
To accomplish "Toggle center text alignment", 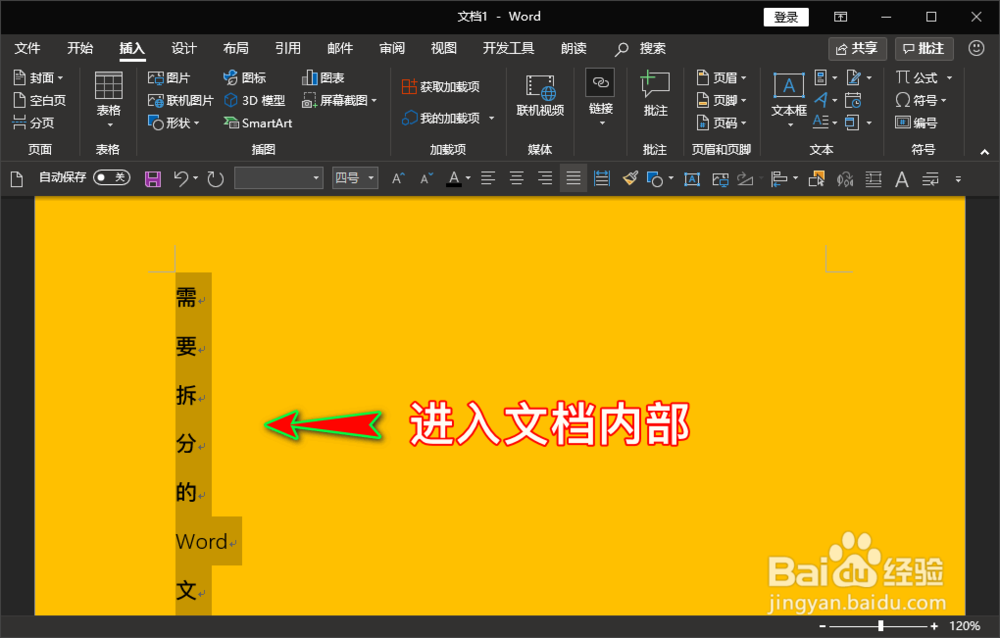I will click(515, 178).
